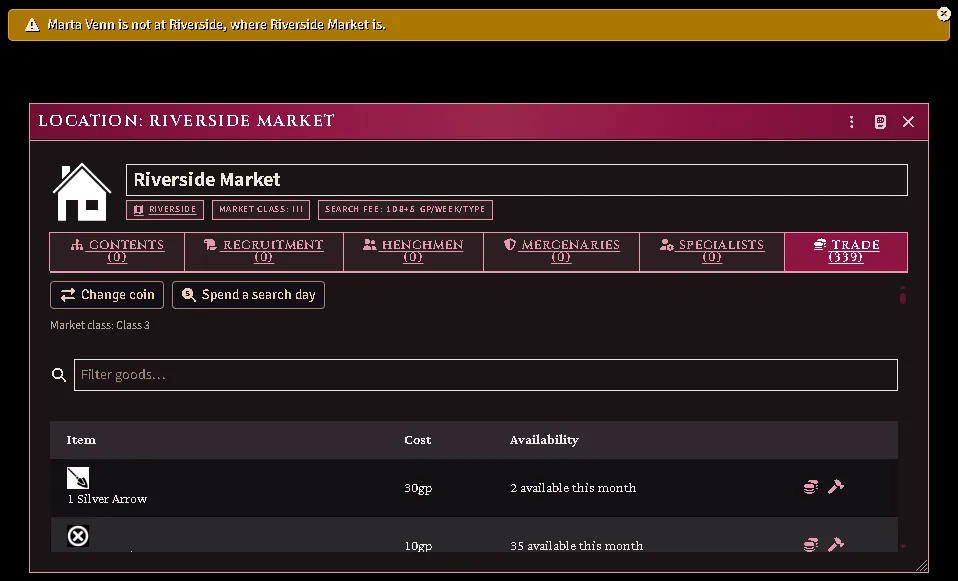The width and height of the screenshot is (958, 581).
Task: Click the coins icon for Silver Arrow
Action: click(x=811, y=487)
